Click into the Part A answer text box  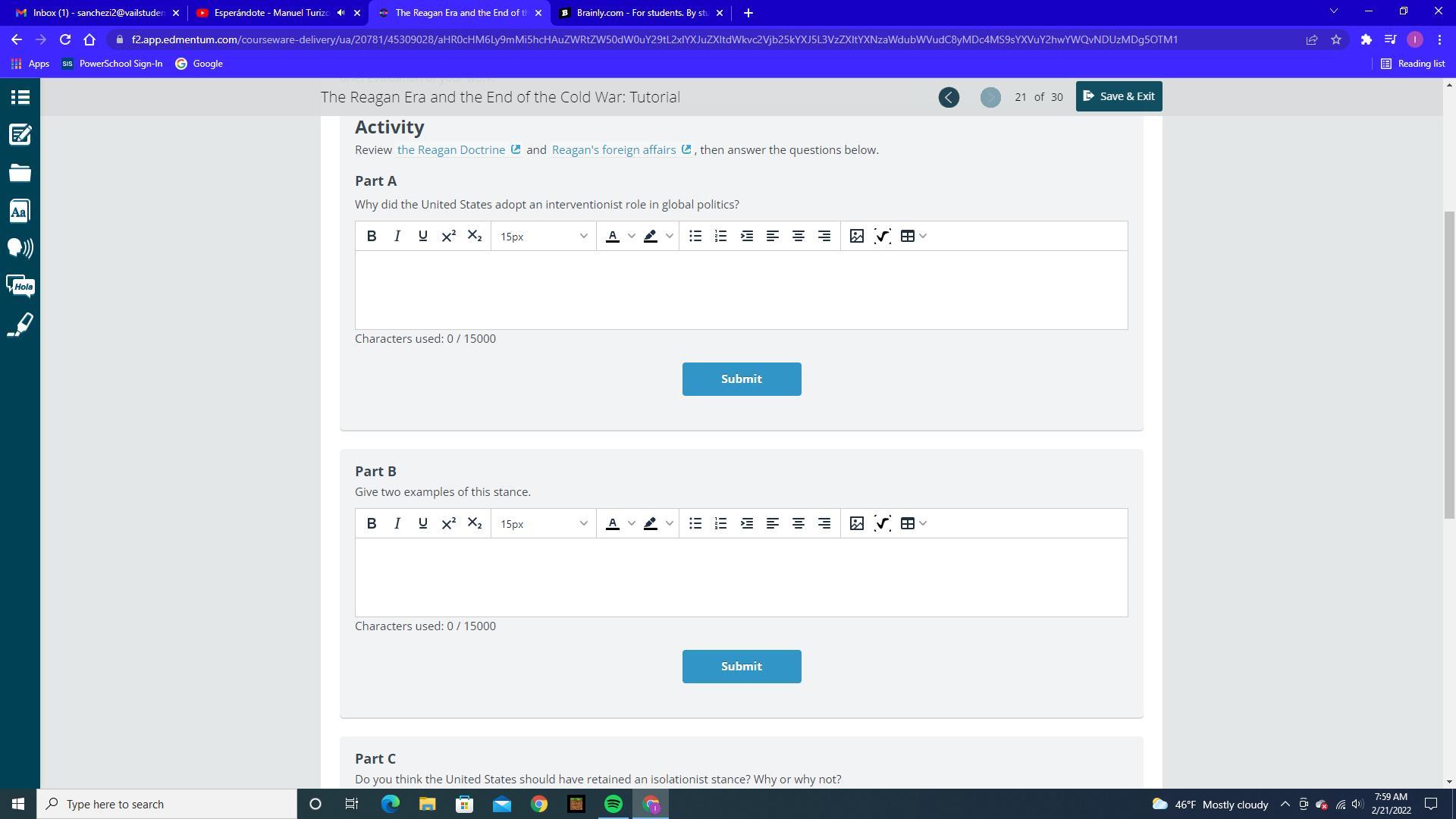pyautogui.click(x=741, y=290)
